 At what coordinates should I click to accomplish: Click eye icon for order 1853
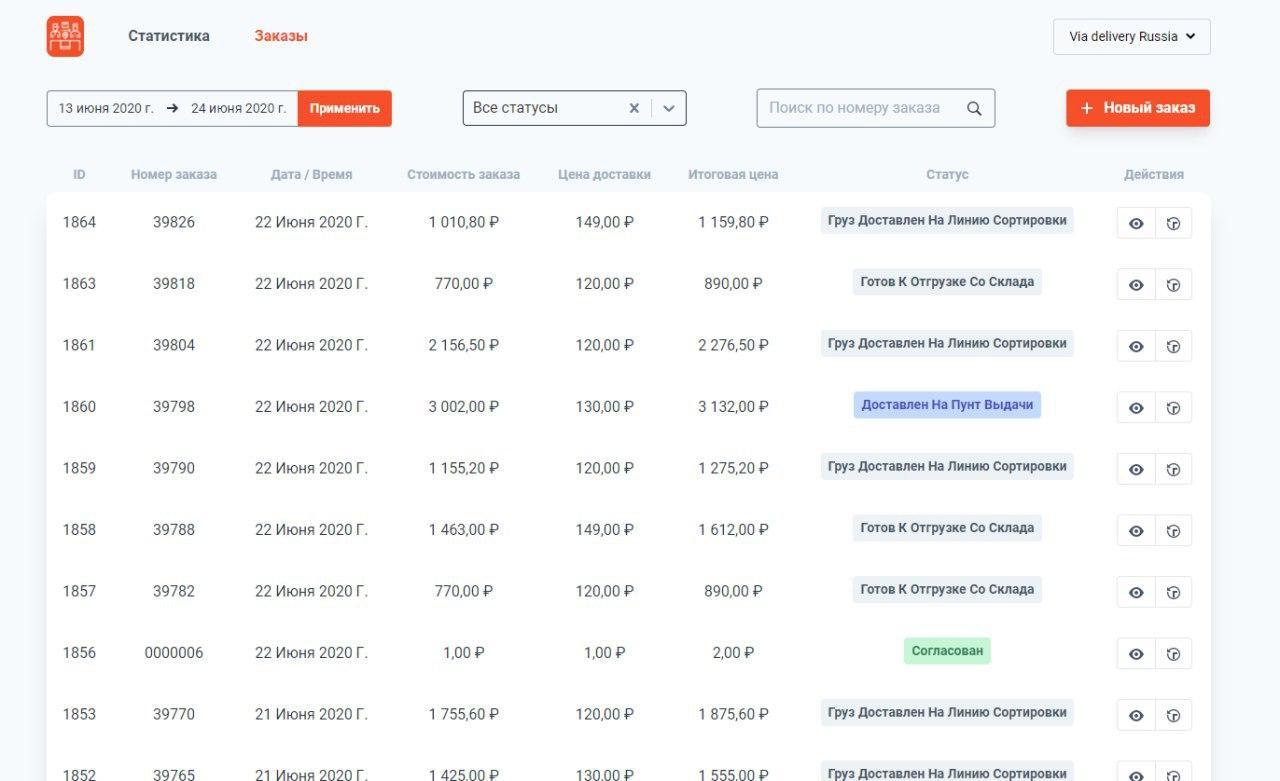tap(1136, 715)
